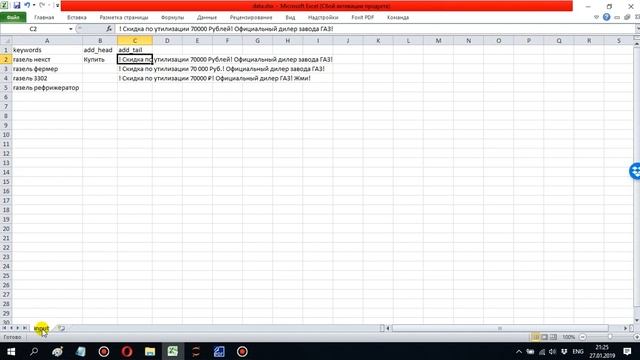Click the taskbar search magnifier icon
This screenshot has width=640, height=360.
pyautogui.click(x=34, y=351)
